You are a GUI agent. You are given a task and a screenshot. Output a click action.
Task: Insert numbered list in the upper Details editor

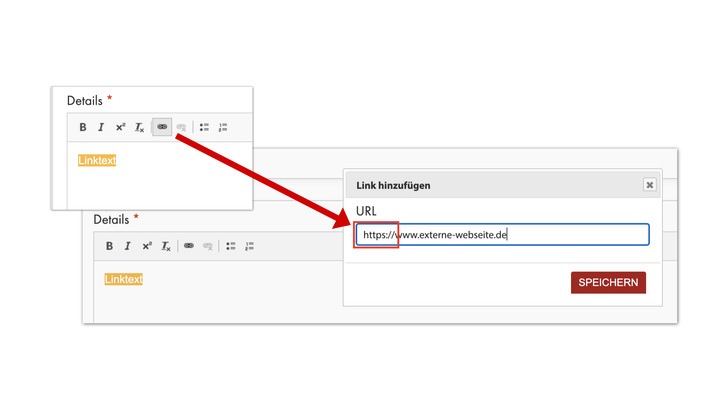pyautogui.click(x=223, y=127)
